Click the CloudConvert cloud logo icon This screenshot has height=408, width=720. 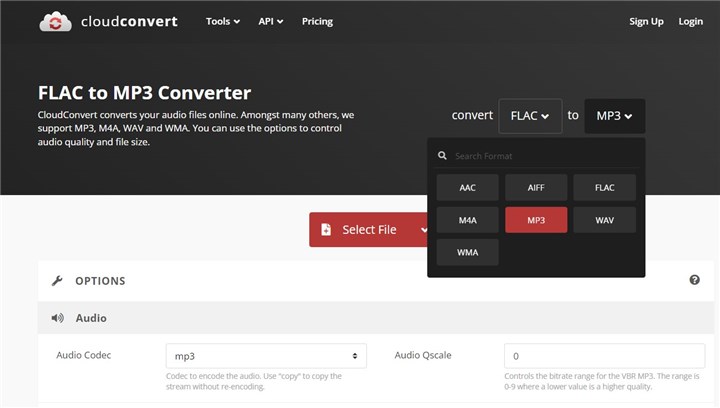point(56,22)
